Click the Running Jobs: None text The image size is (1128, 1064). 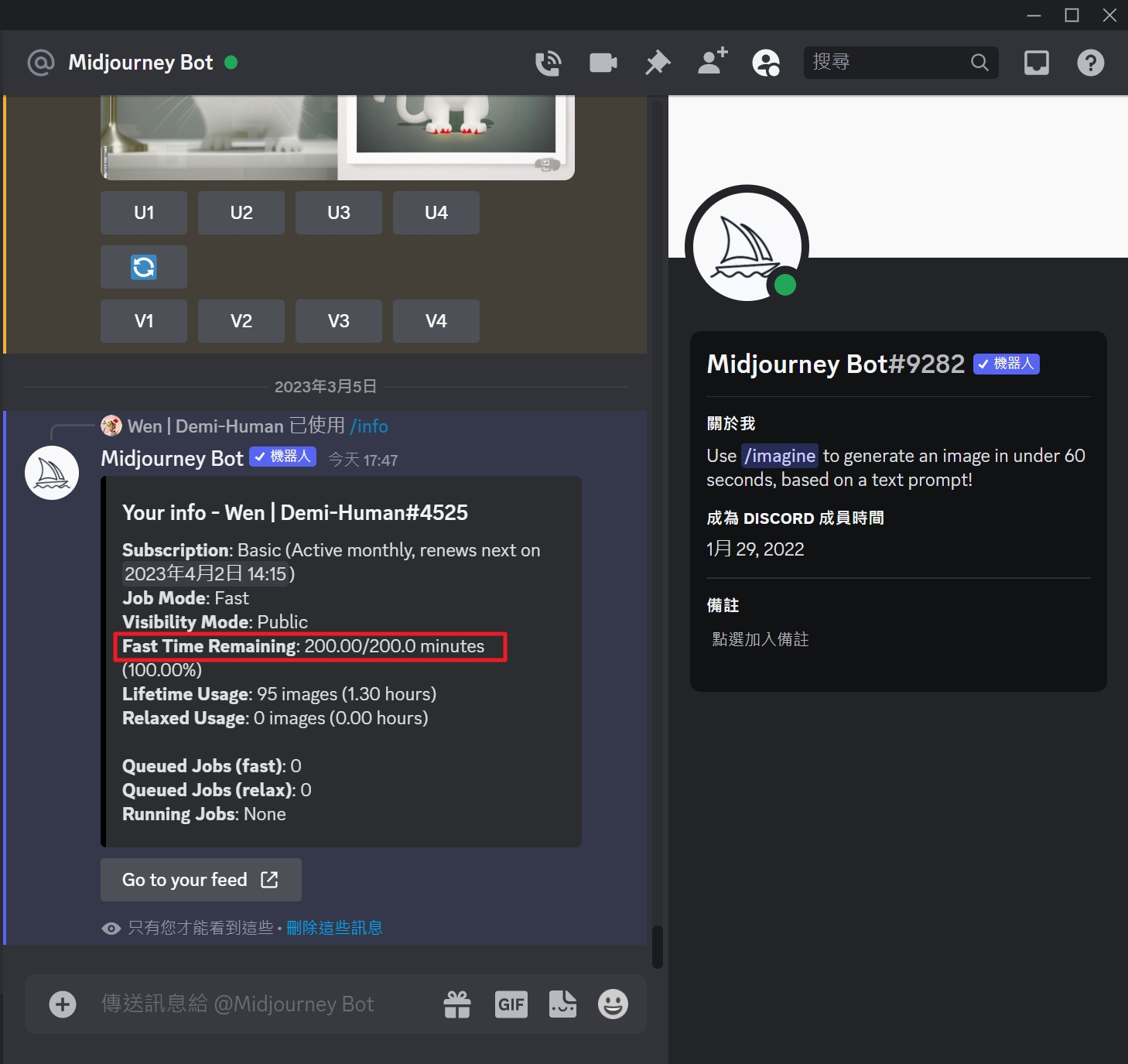tap(204, 814)
